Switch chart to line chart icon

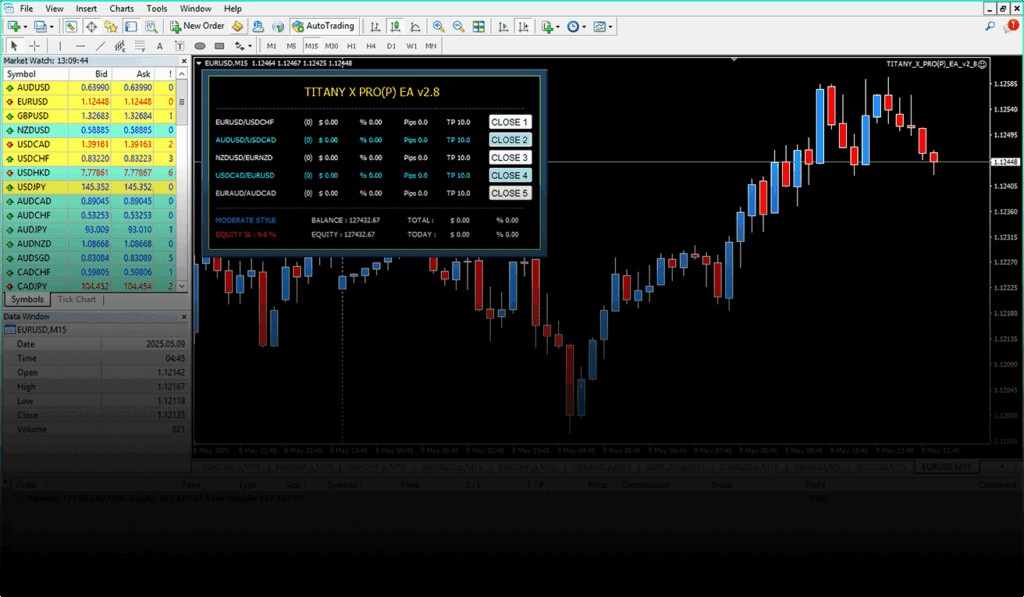click(415, 27)
